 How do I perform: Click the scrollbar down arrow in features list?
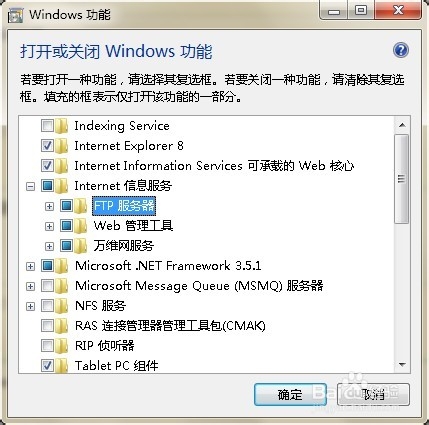click(402, 365)
